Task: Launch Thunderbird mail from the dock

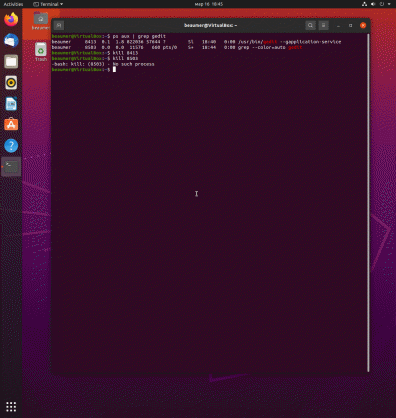Action: click(x=11, y=41)
